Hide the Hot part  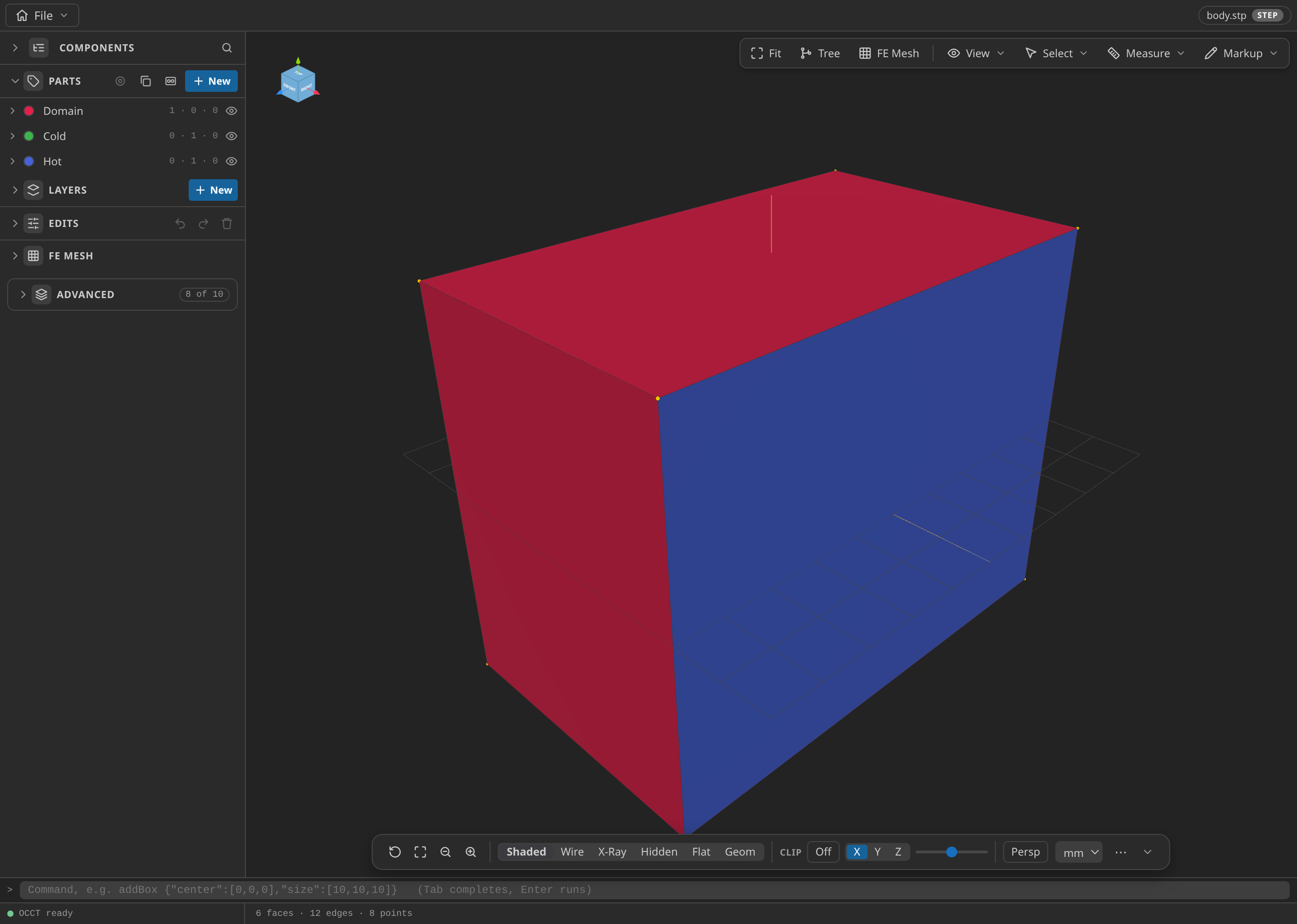tap(231, 161)
